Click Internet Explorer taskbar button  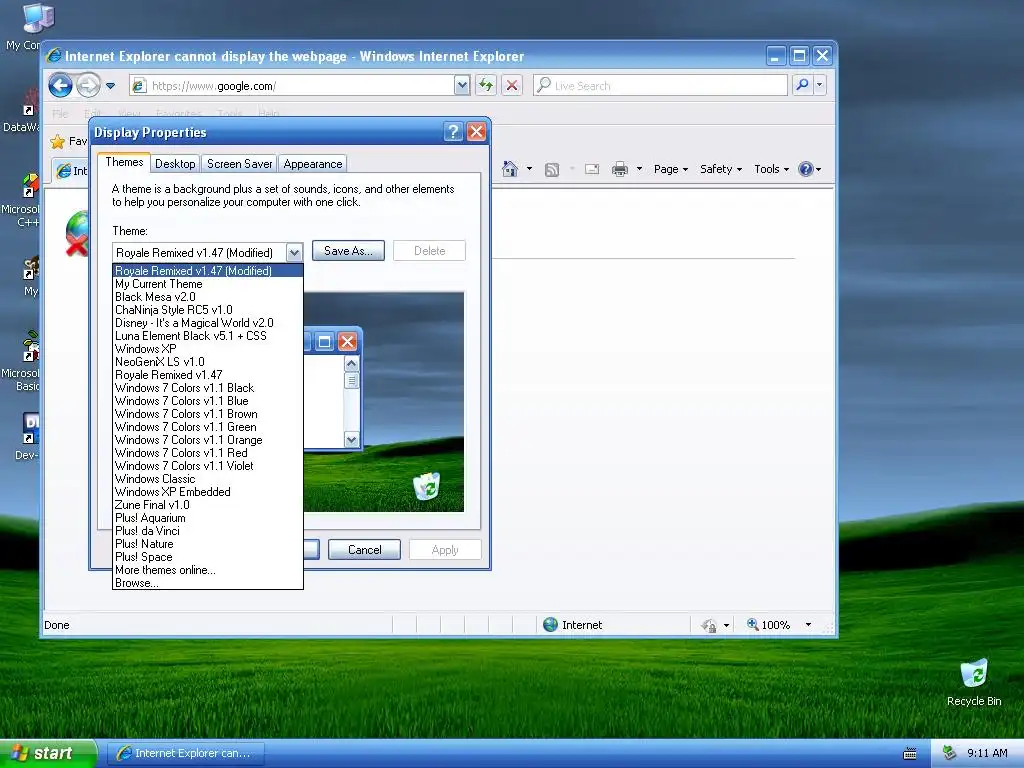click(185, 753)
